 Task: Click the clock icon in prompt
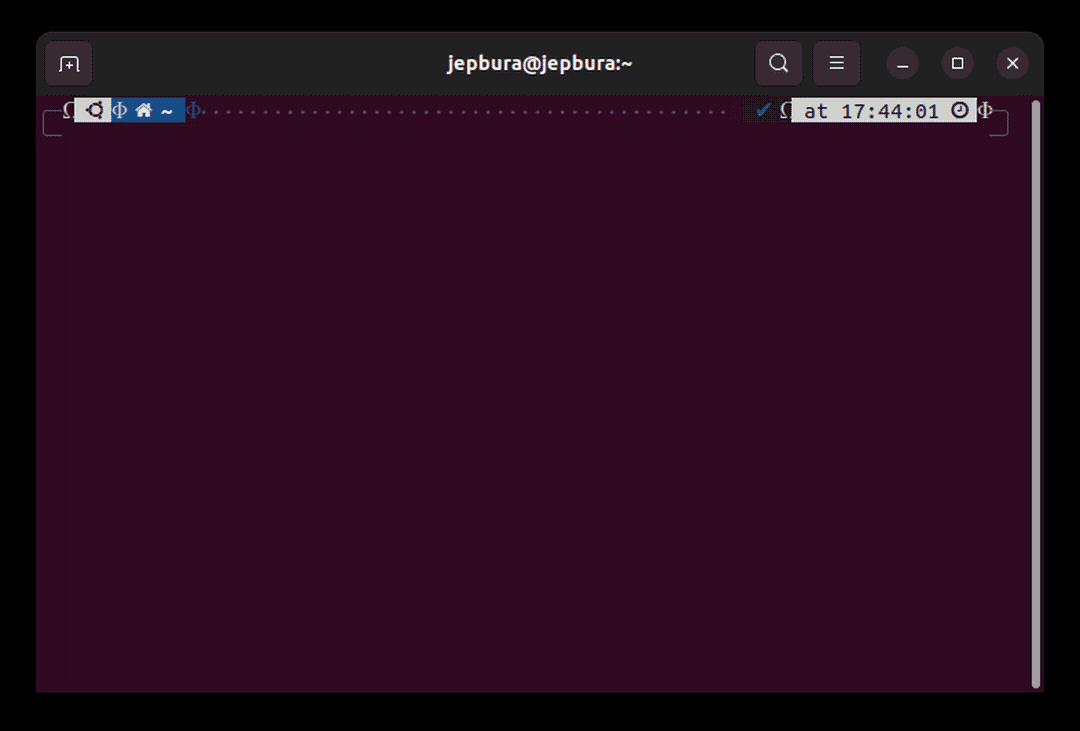(x=960, y=110)
